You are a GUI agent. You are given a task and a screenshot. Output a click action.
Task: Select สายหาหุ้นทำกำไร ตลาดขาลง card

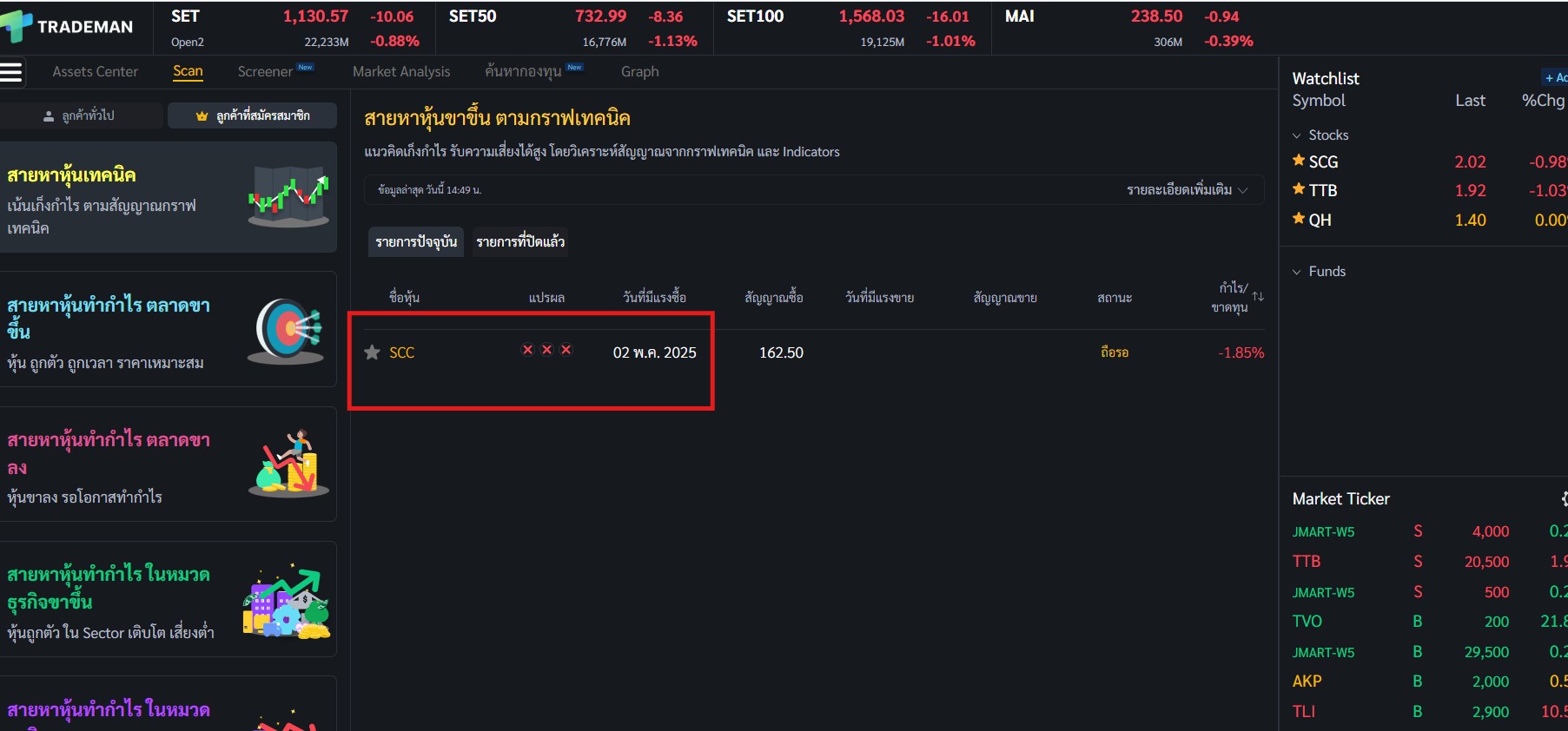click(x=169, y=464)
